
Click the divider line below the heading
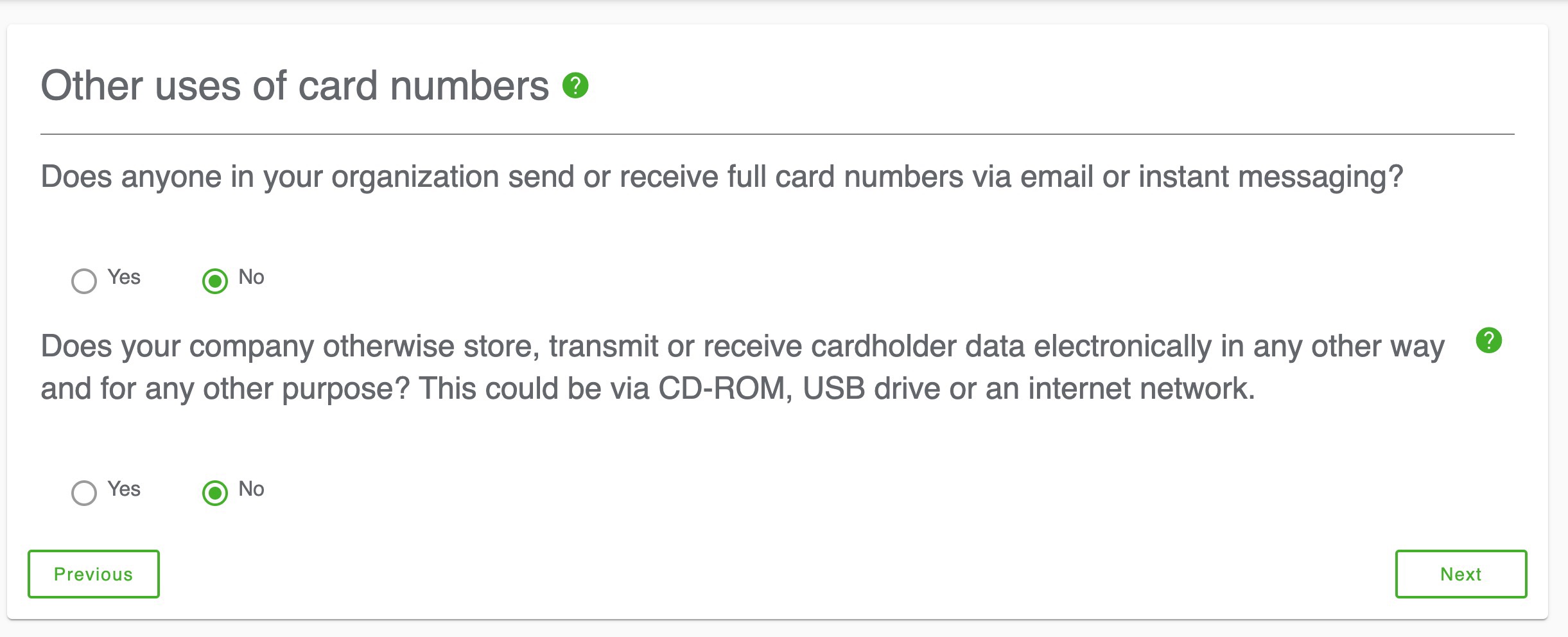click(777, 134)
